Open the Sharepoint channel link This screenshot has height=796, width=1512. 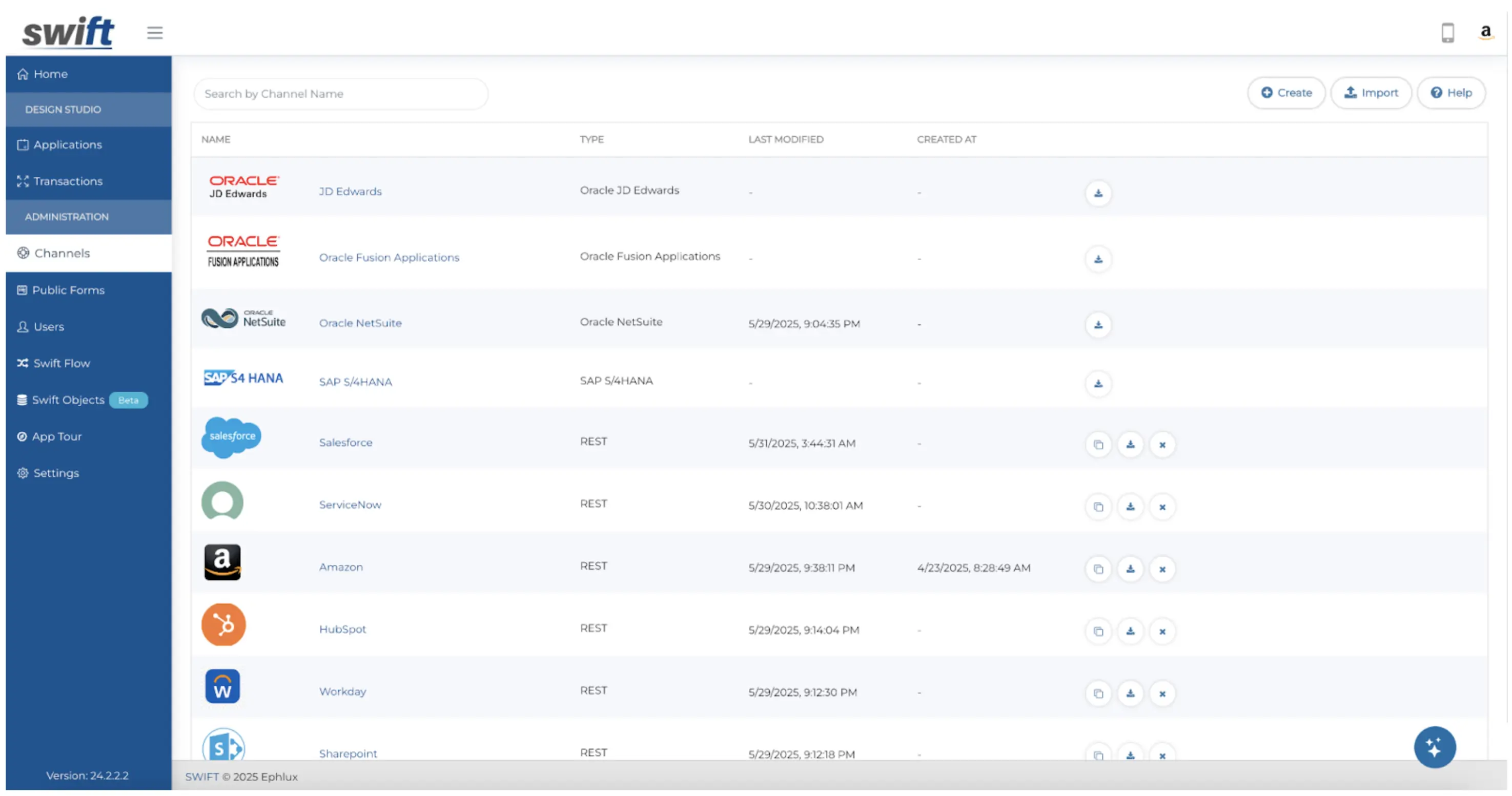[348, 753]
